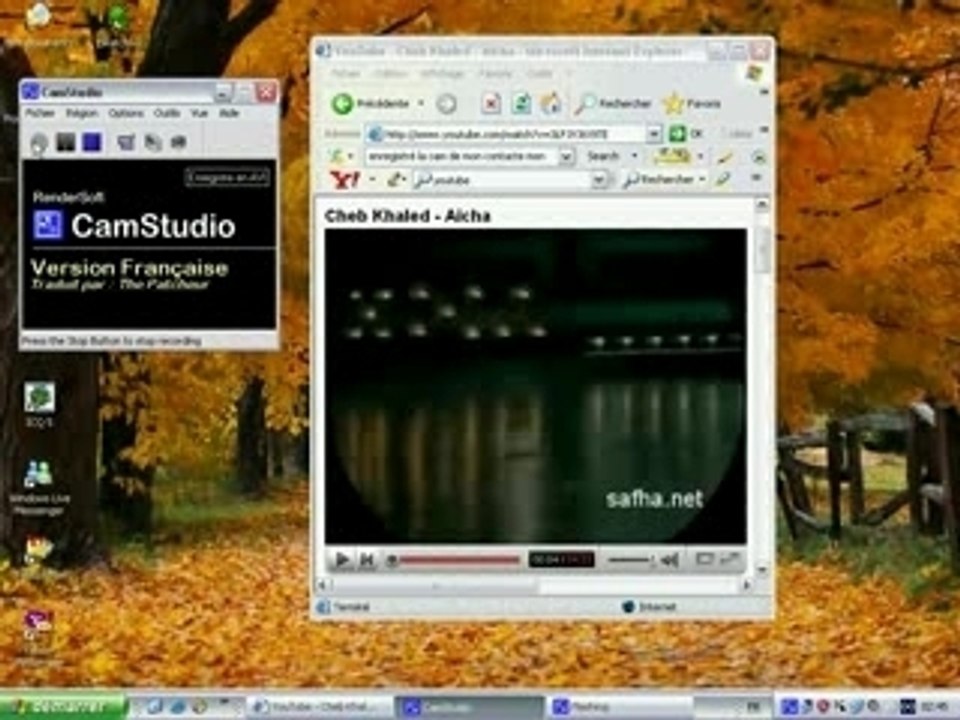960x720 pixels.
Task: Switch to the YouTube taskbar button
Action: click(321, 708)
